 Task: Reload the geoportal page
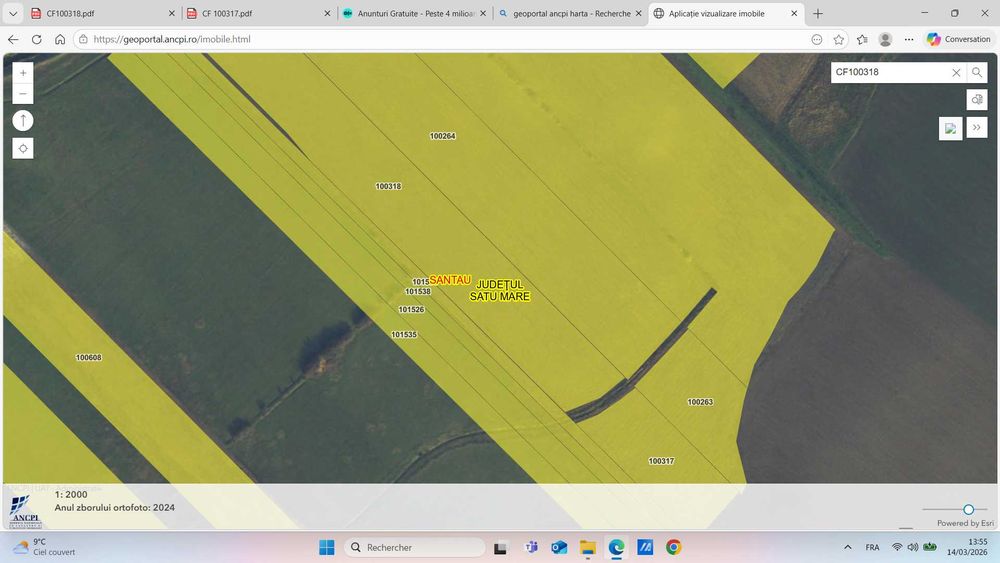[x=37, y=39]
